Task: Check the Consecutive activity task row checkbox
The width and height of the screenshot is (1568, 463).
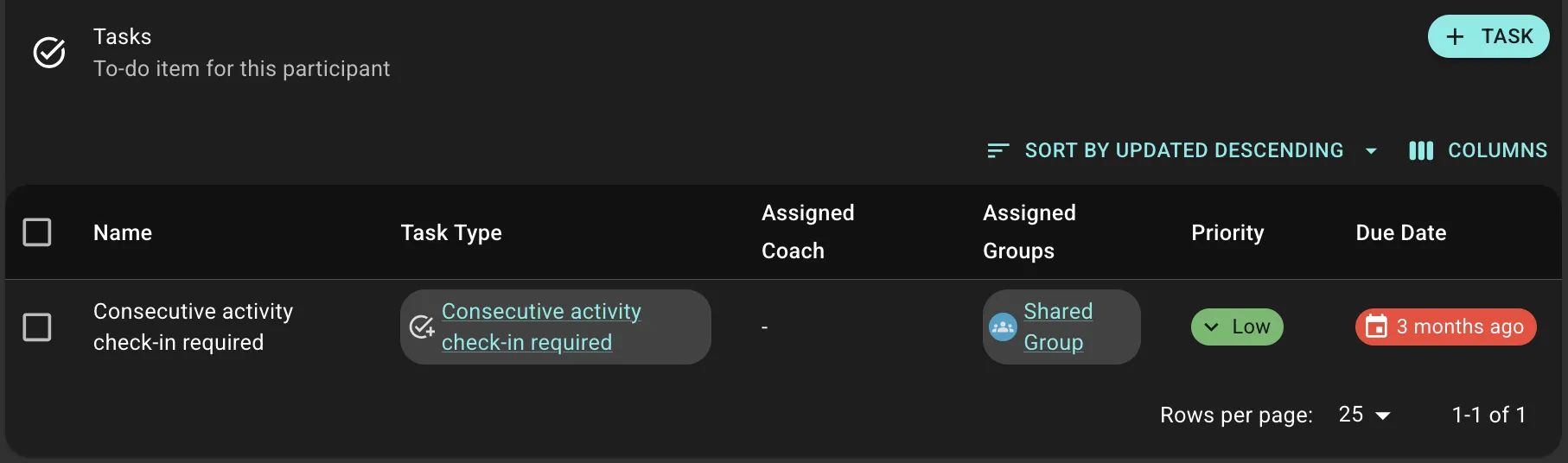Action: [36, 327]
